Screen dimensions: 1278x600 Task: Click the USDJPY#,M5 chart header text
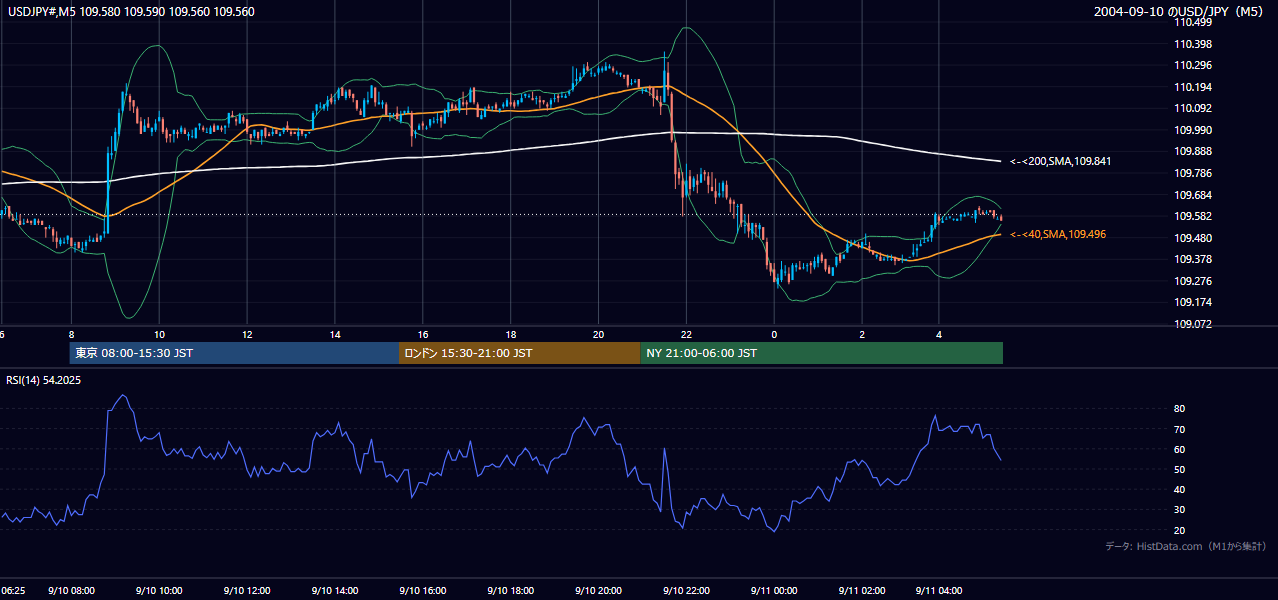[x=131, y=12]
